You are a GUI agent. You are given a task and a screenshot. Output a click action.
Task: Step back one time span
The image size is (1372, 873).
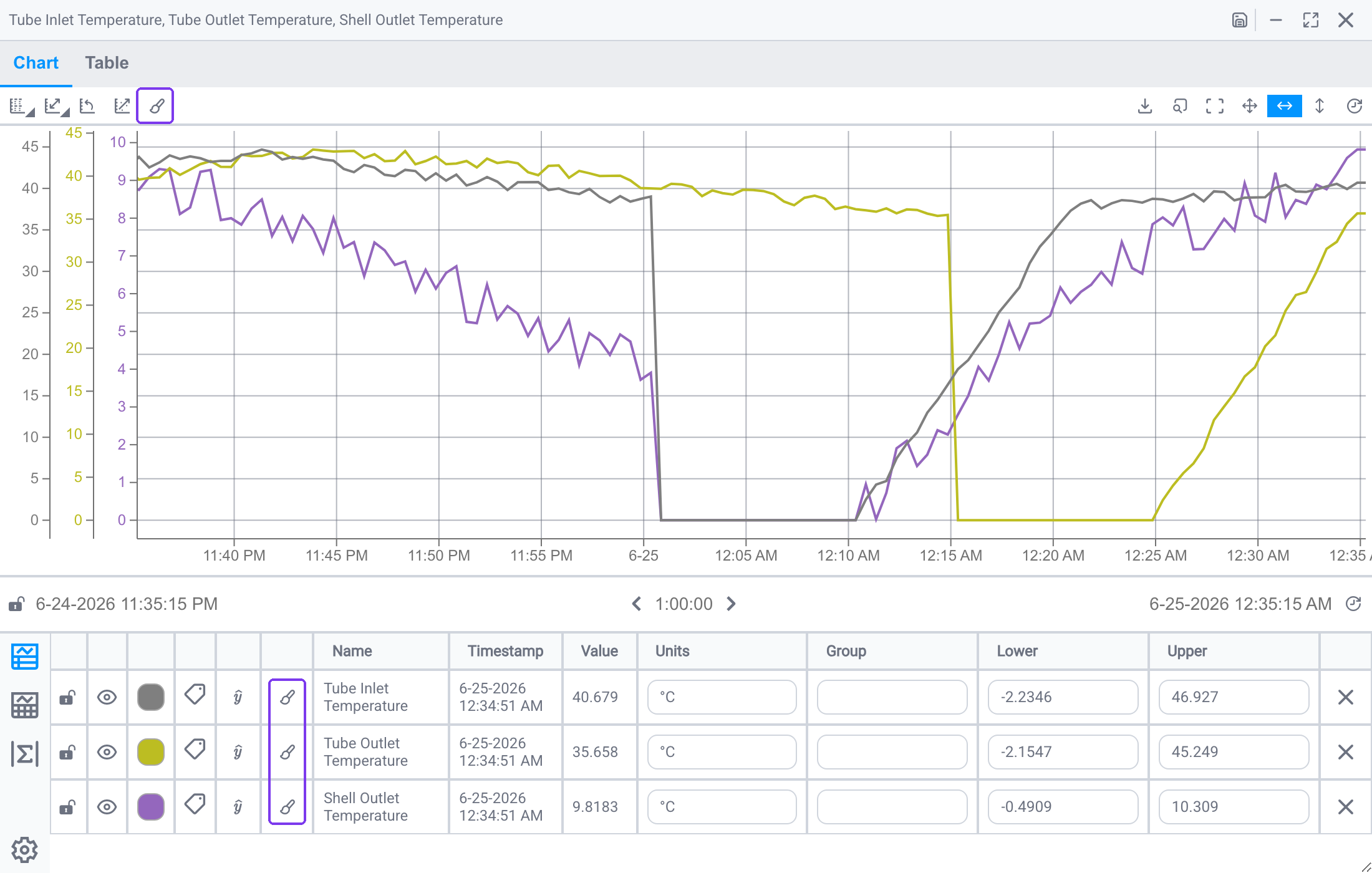point(637,604)
